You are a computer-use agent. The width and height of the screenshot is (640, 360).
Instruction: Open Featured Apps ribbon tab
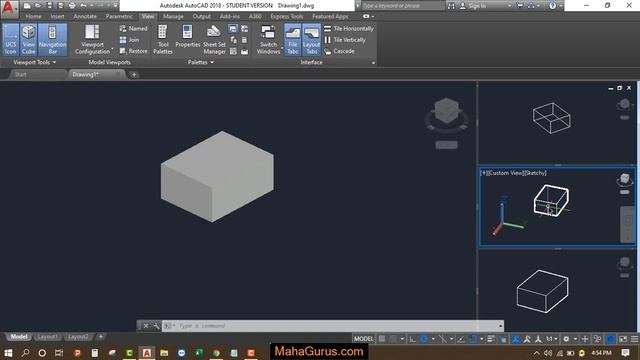(x=330, y=16)
